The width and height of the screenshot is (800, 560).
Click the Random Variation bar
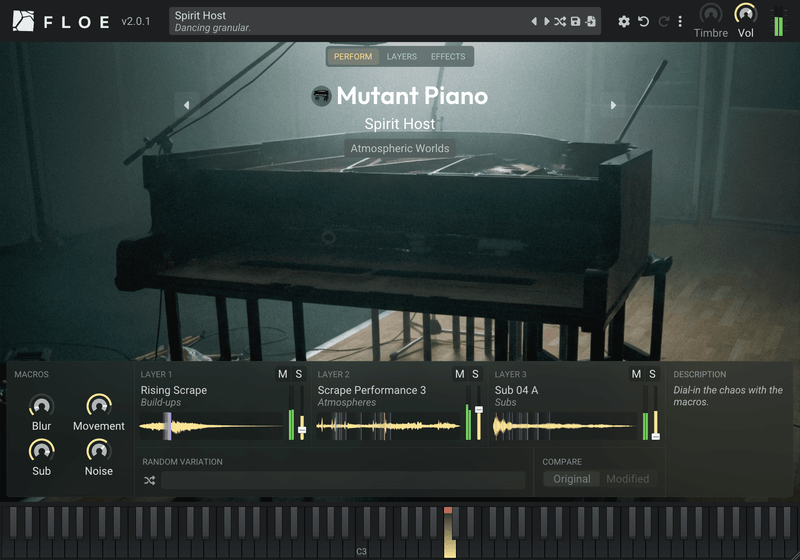pos(343,480)
